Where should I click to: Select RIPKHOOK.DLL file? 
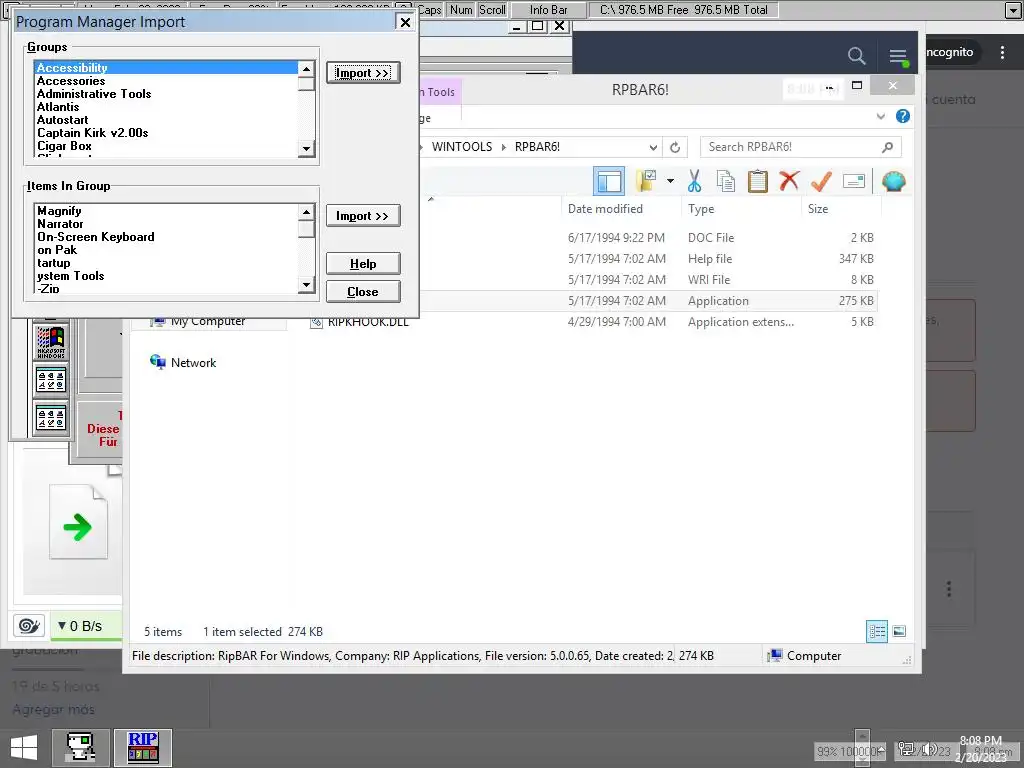(368, 322)
